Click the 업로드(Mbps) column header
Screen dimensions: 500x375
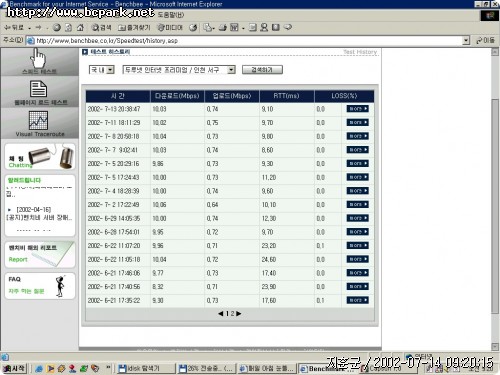click(232, 96)
